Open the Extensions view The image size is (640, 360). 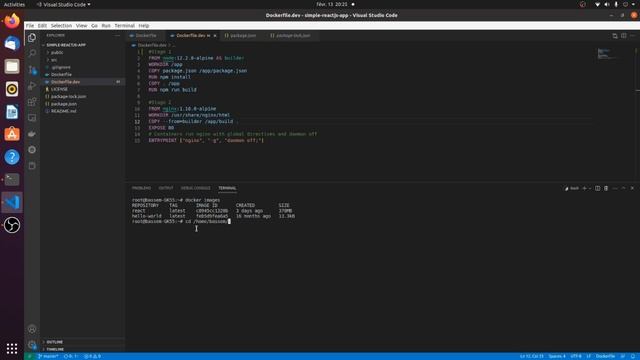tap(32, 102)
